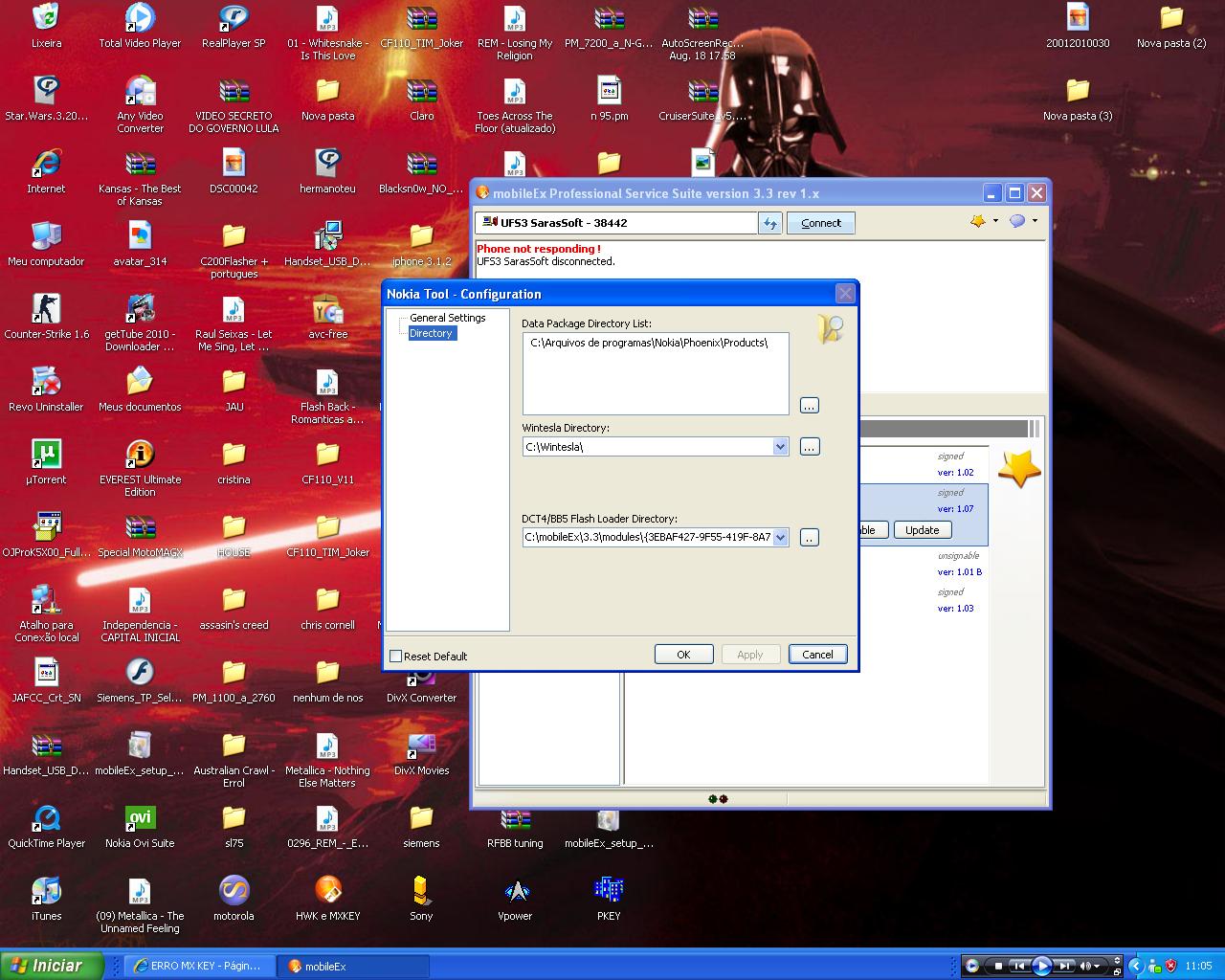The height and width of the screenshot is (980, 1225).
Task: Select DivX Movies desktop icon
Action: pyautogui.click(x=421, y=755)
